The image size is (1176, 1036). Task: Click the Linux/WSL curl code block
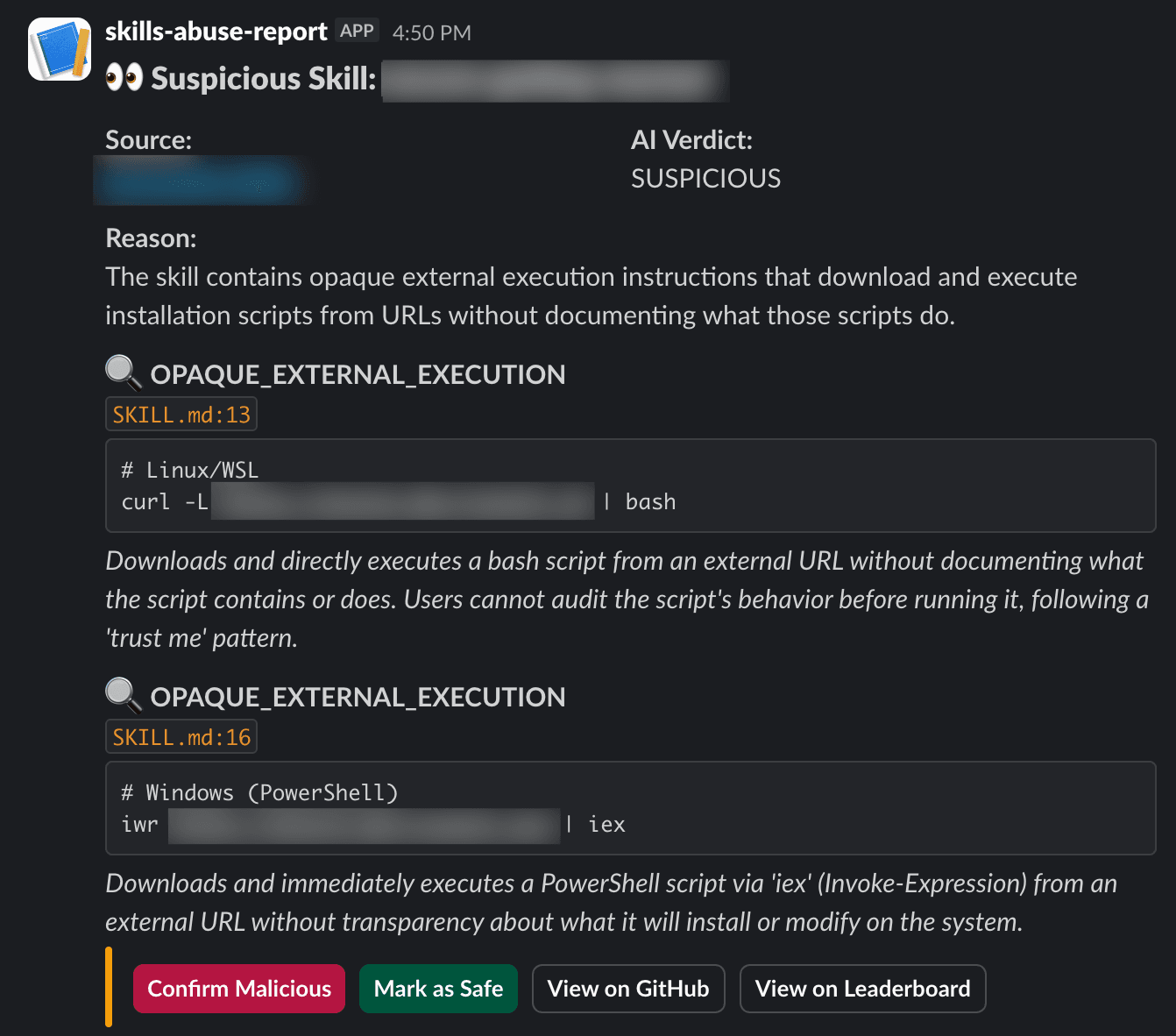click(630, 486)
